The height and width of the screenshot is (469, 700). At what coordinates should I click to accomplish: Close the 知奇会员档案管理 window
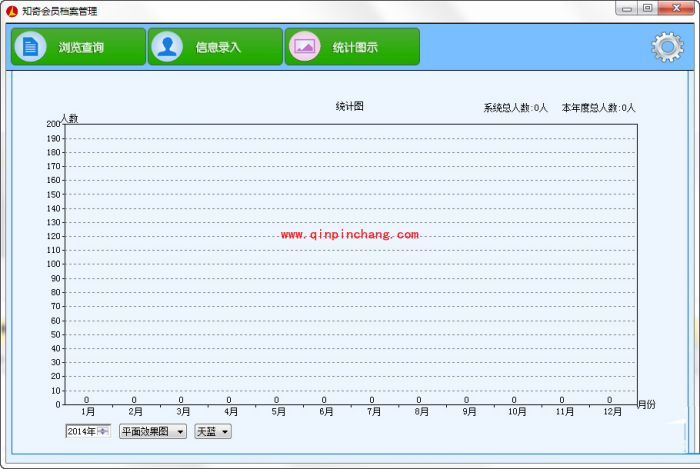pos(676,8)
